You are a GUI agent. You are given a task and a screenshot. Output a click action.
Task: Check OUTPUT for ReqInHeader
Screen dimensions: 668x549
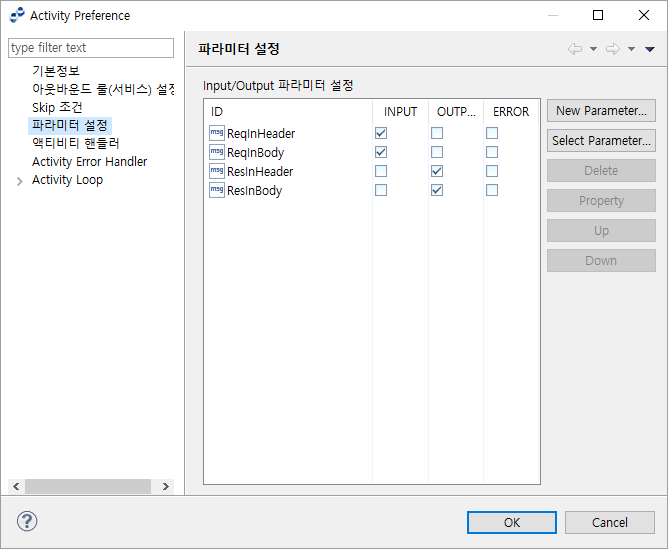click(x=437, y=133)
